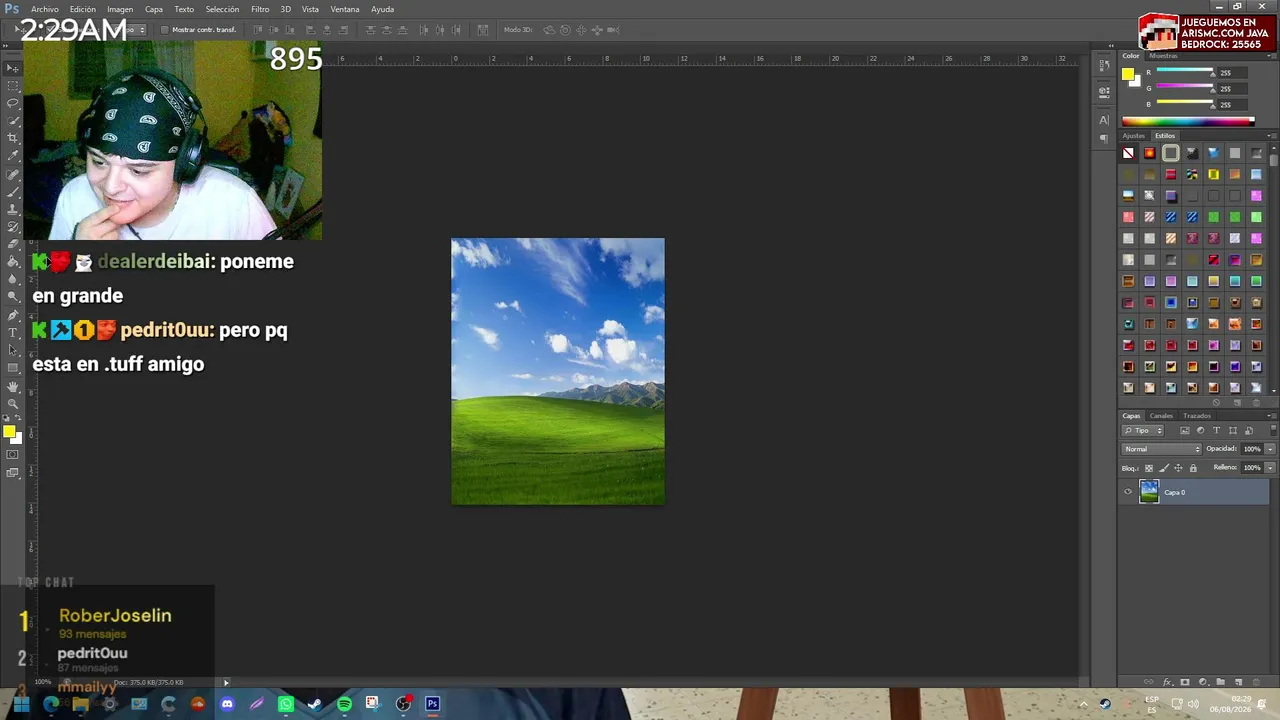Toggle the 'Mostrar contr. transf.' checkbox
Screen dimensions: 1280x720
click(165, 30)
